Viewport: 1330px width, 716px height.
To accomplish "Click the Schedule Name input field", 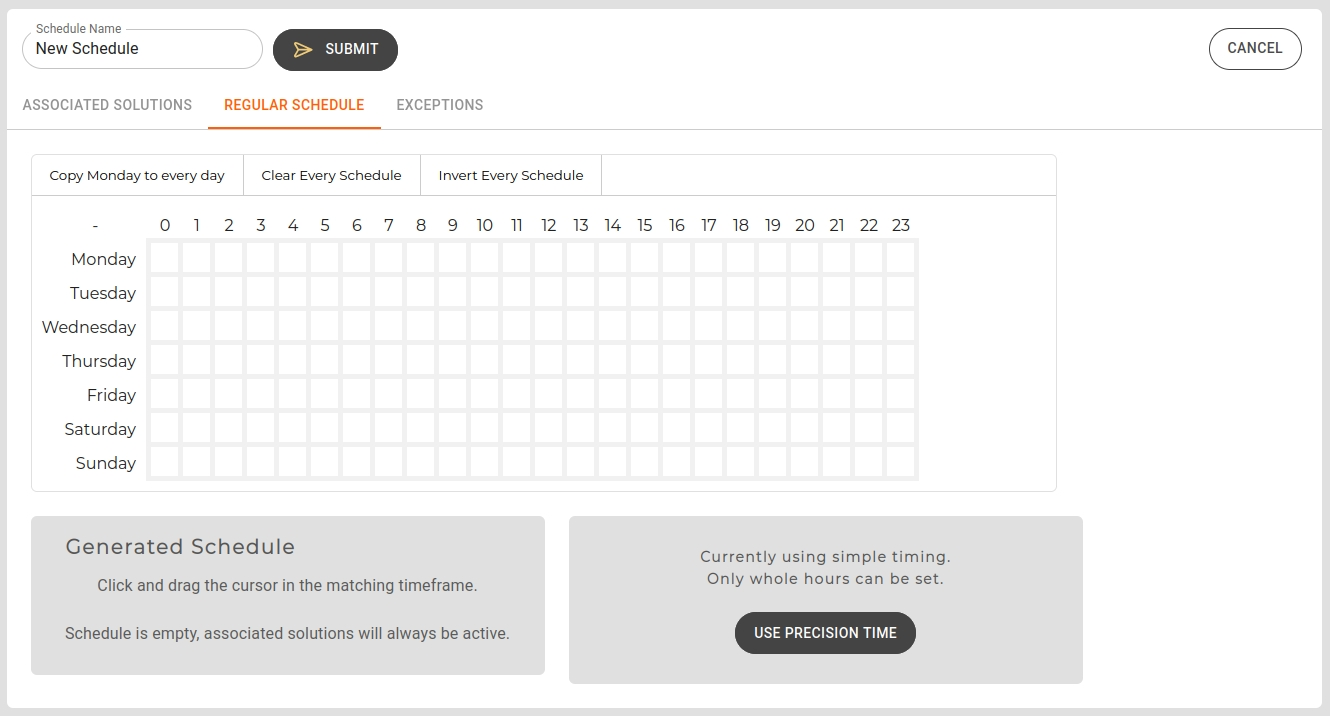I will coord(142,49).
